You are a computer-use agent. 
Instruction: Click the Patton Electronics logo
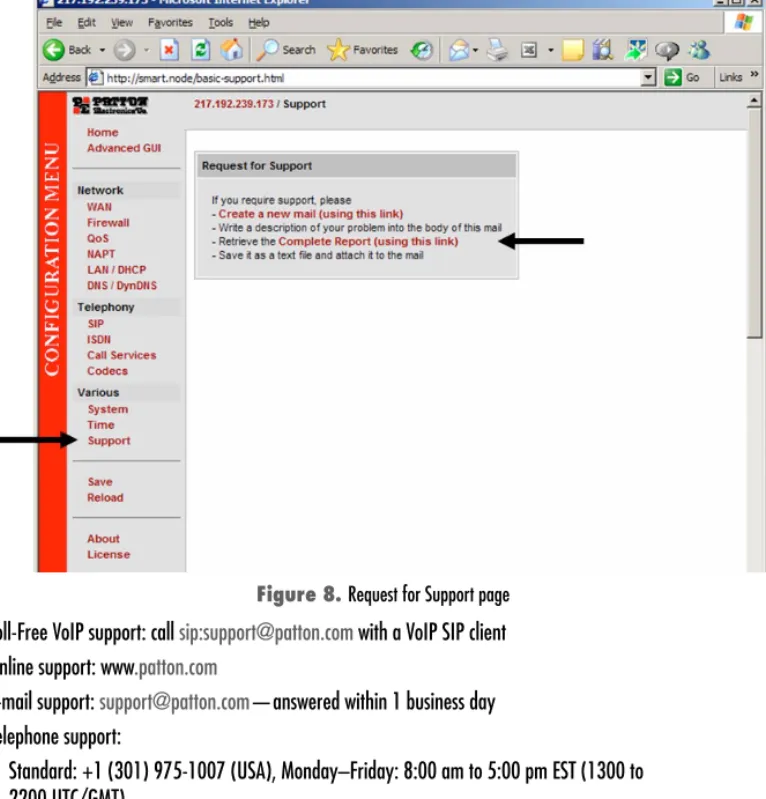click(x=110, y=105)
